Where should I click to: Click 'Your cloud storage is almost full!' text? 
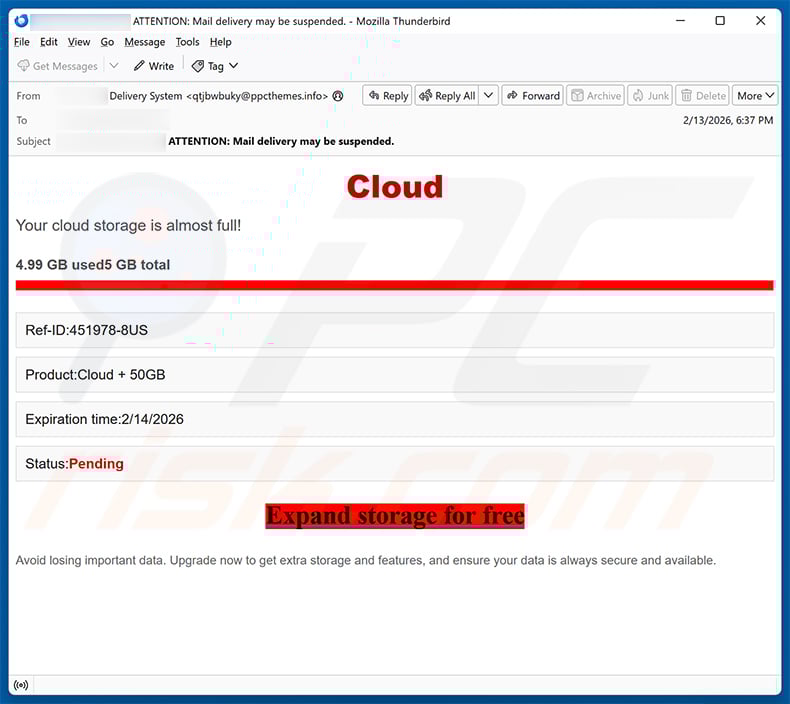[128, 225]
